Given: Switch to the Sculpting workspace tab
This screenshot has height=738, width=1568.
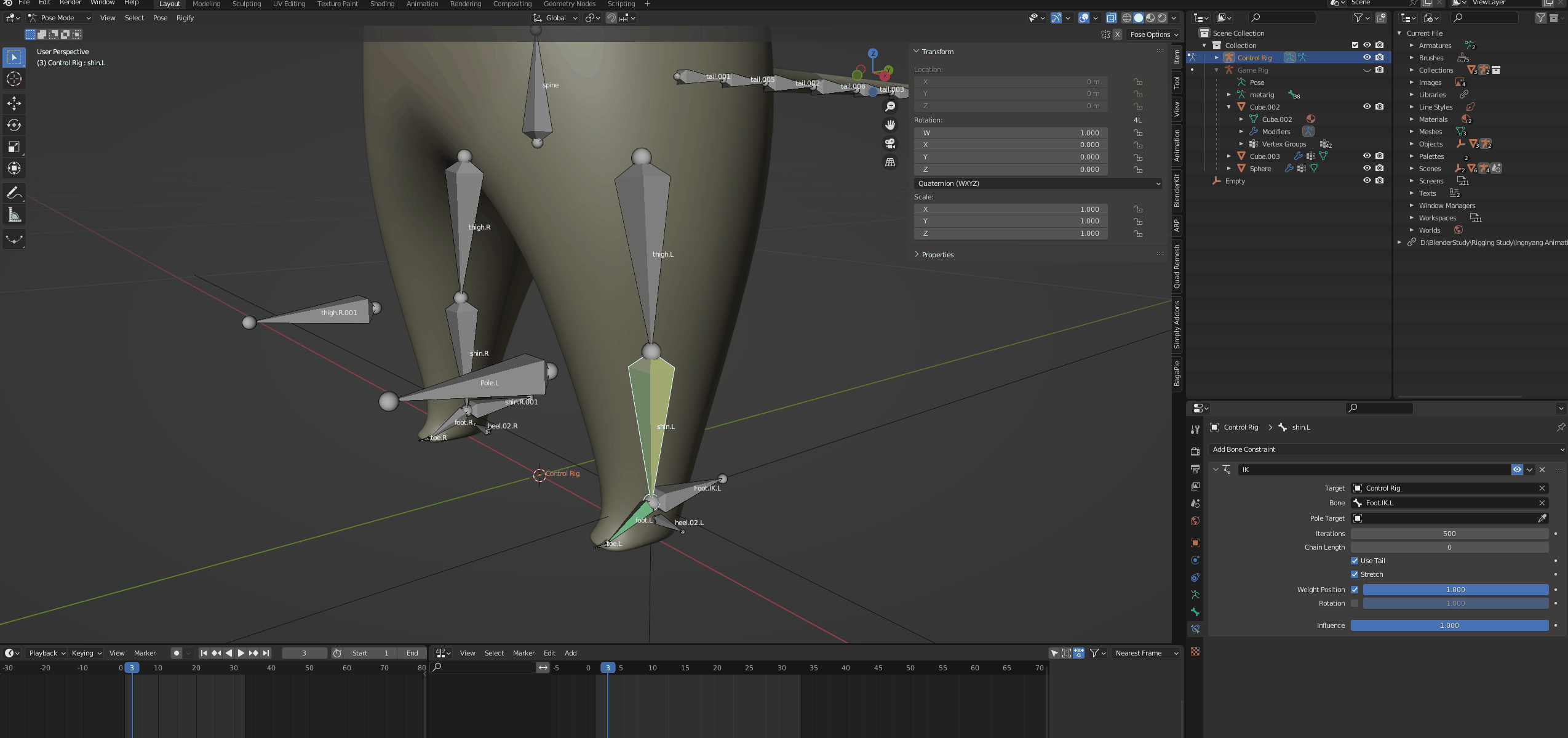Looking at the screenshot, I should [x=246, y=4].
